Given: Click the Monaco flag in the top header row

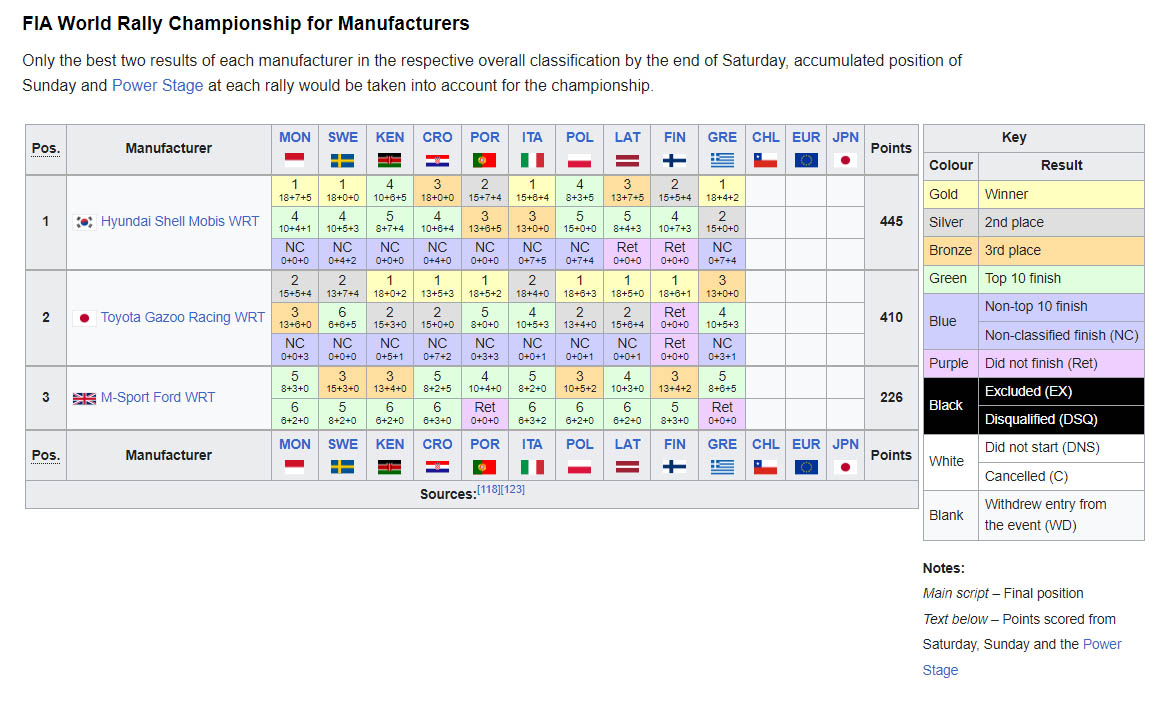Looking at the screenshot, I should pos(295,160).
